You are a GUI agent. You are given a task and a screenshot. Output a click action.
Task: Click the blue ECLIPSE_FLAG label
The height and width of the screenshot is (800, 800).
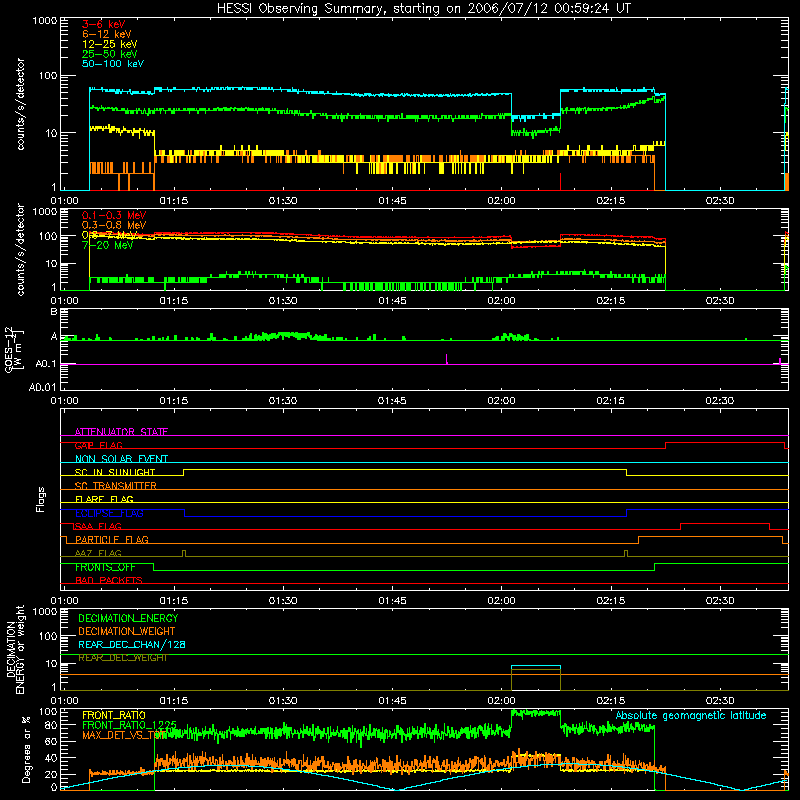109,513
